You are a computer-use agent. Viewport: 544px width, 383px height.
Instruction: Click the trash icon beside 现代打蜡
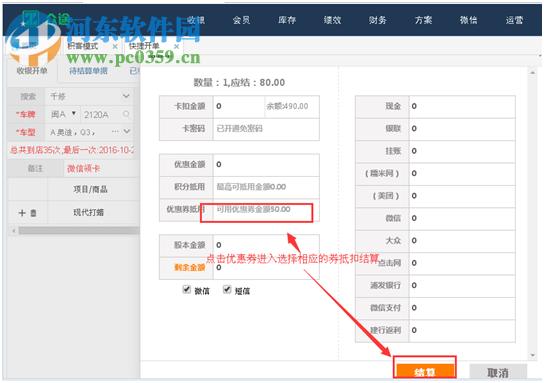click(x=33, y=213)
